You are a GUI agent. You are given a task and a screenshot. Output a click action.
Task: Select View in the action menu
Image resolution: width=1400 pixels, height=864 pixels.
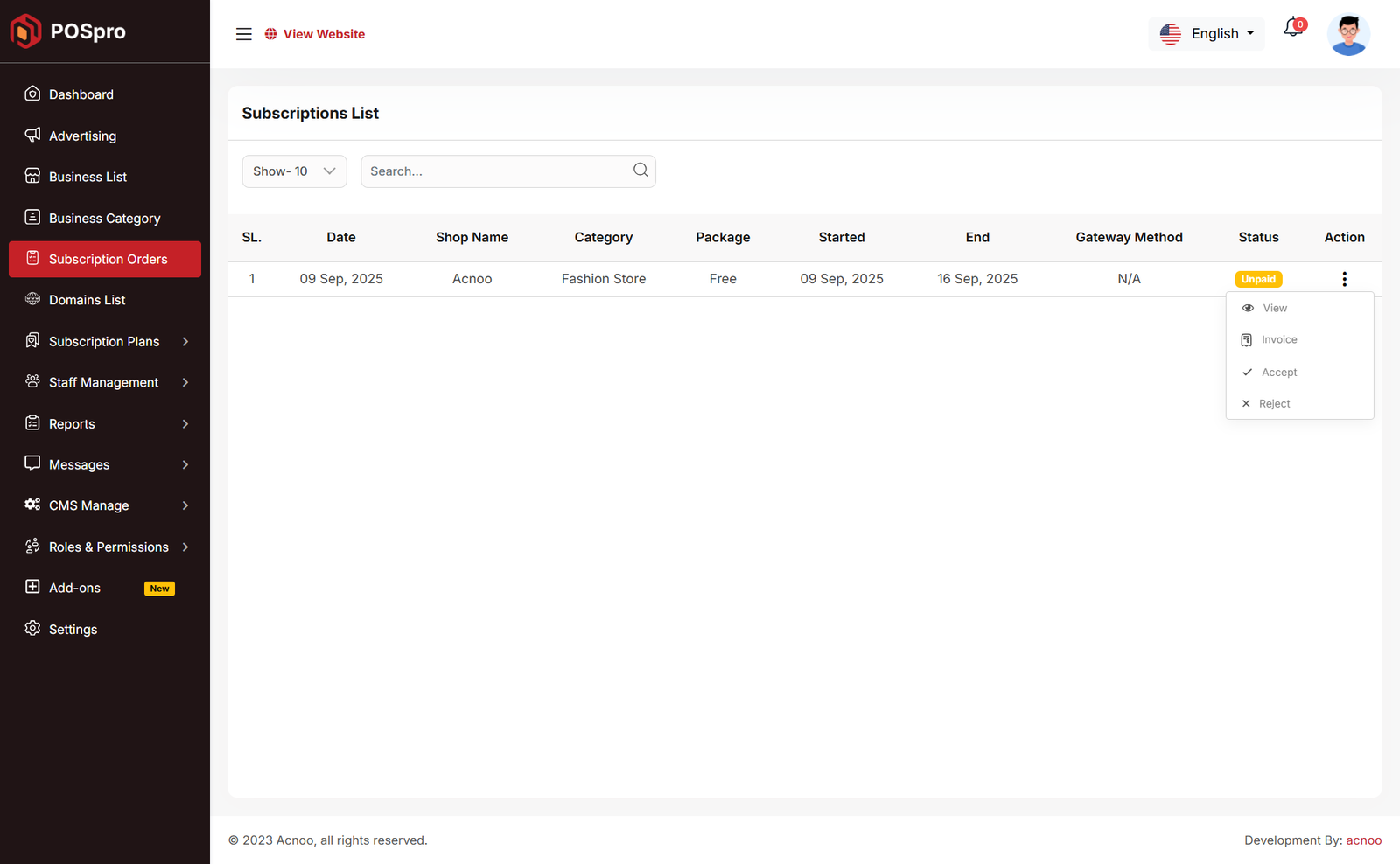(x=1274, y=308)
